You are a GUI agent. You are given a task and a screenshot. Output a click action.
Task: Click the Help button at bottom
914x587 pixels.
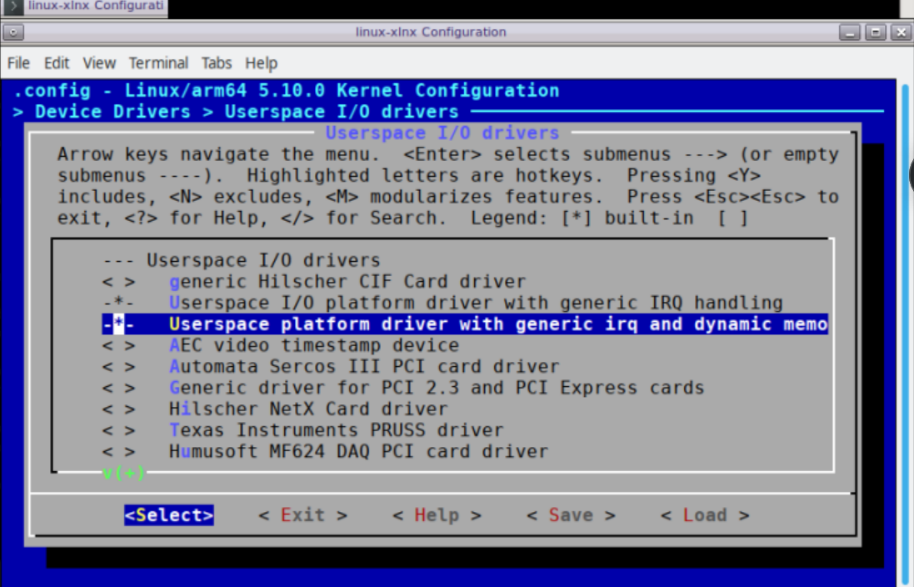pos(437,515)
